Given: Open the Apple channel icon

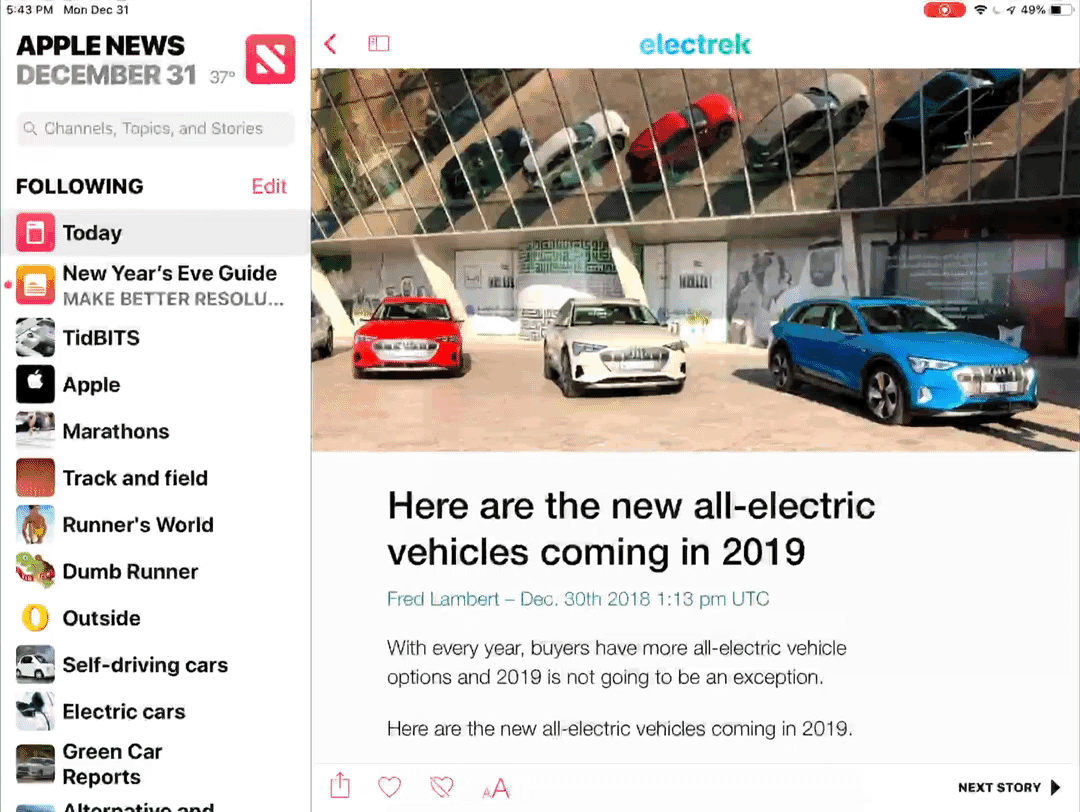Looking at the screenshot, I should pyautogui.click(x=35, y=384).
